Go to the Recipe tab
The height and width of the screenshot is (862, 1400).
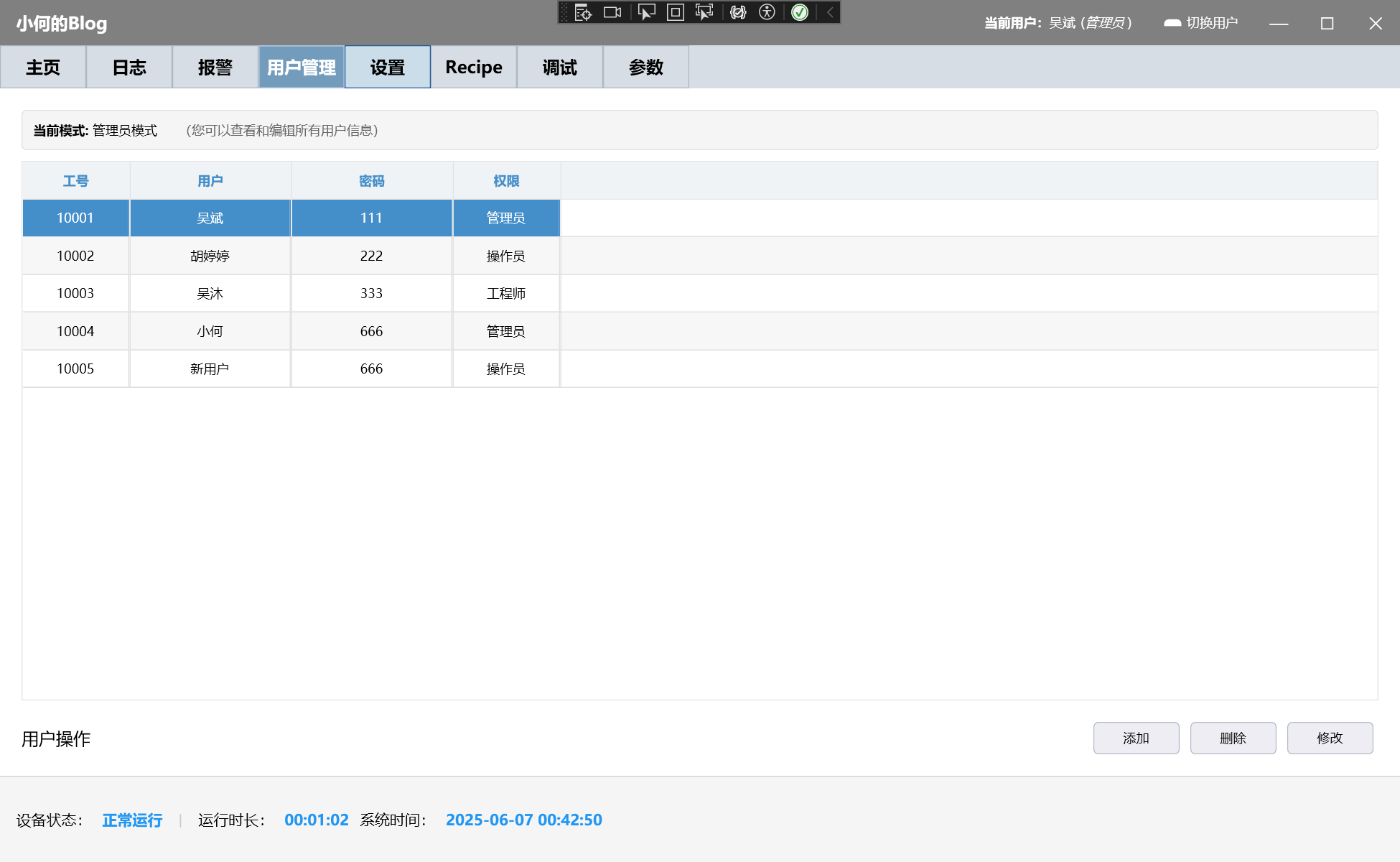(x=473, y=68)
